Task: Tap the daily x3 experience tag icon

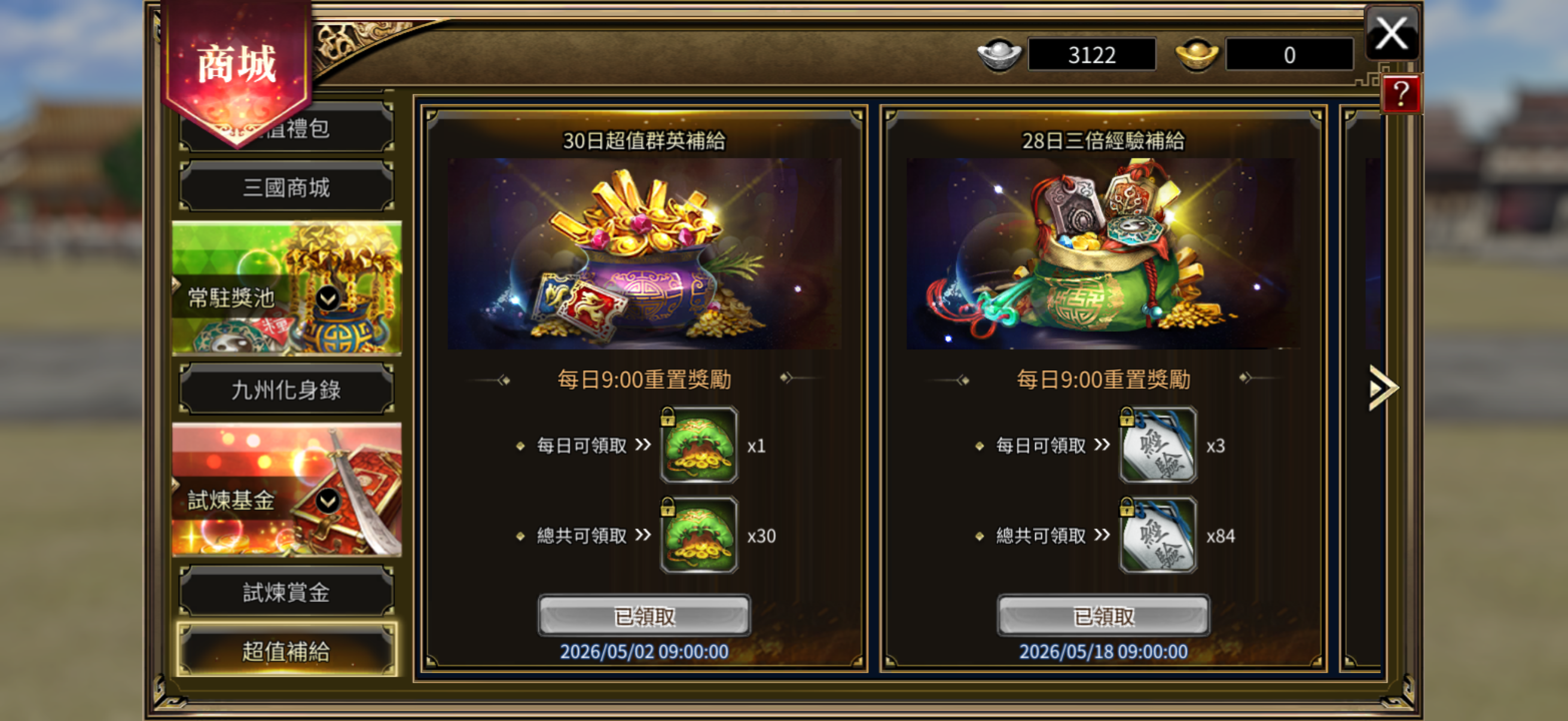Action: coord(1158,445)
